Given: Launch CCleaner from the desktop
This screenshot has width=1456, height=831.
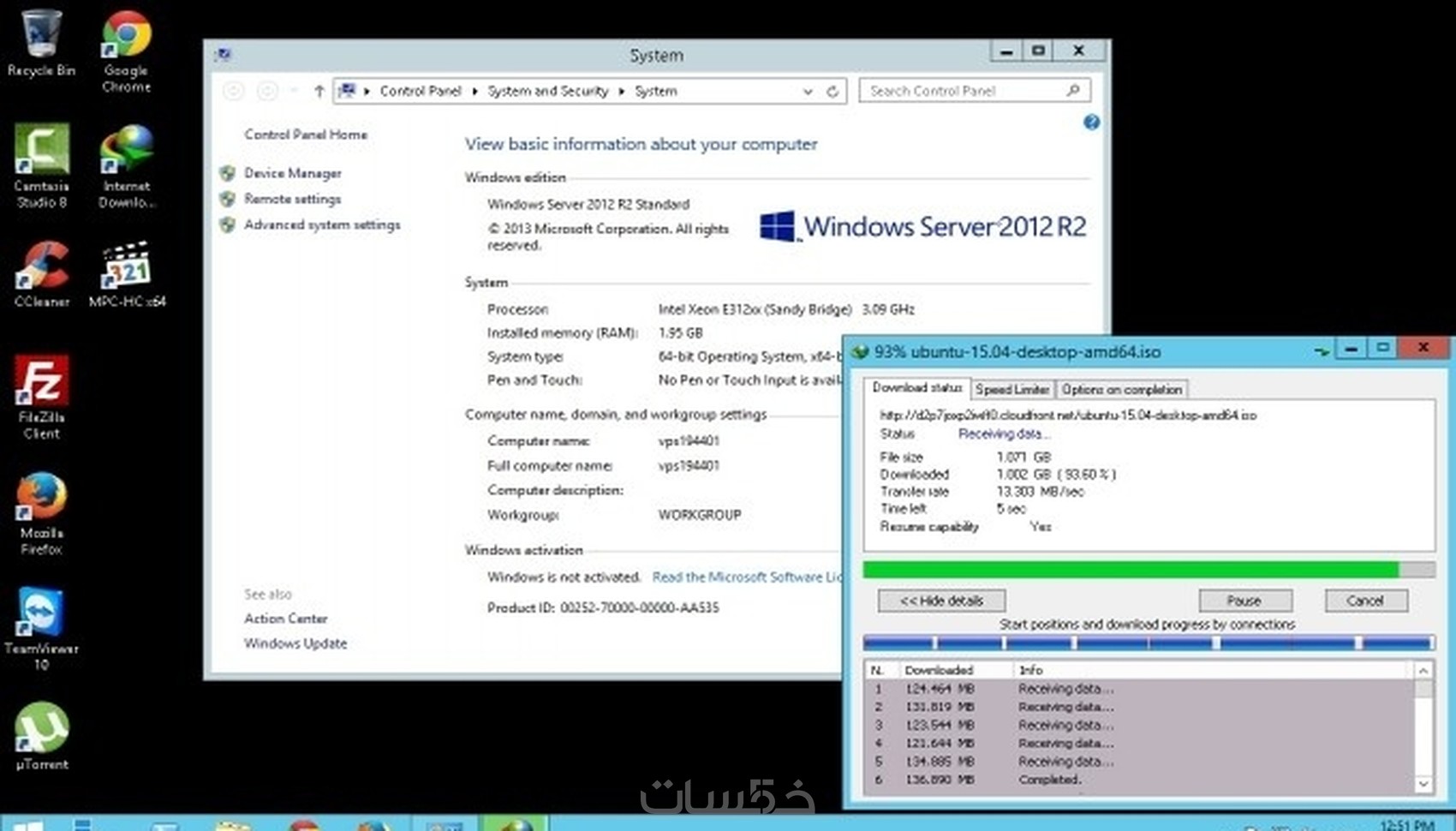Looking at the screenshot, I should coord(41,274).
